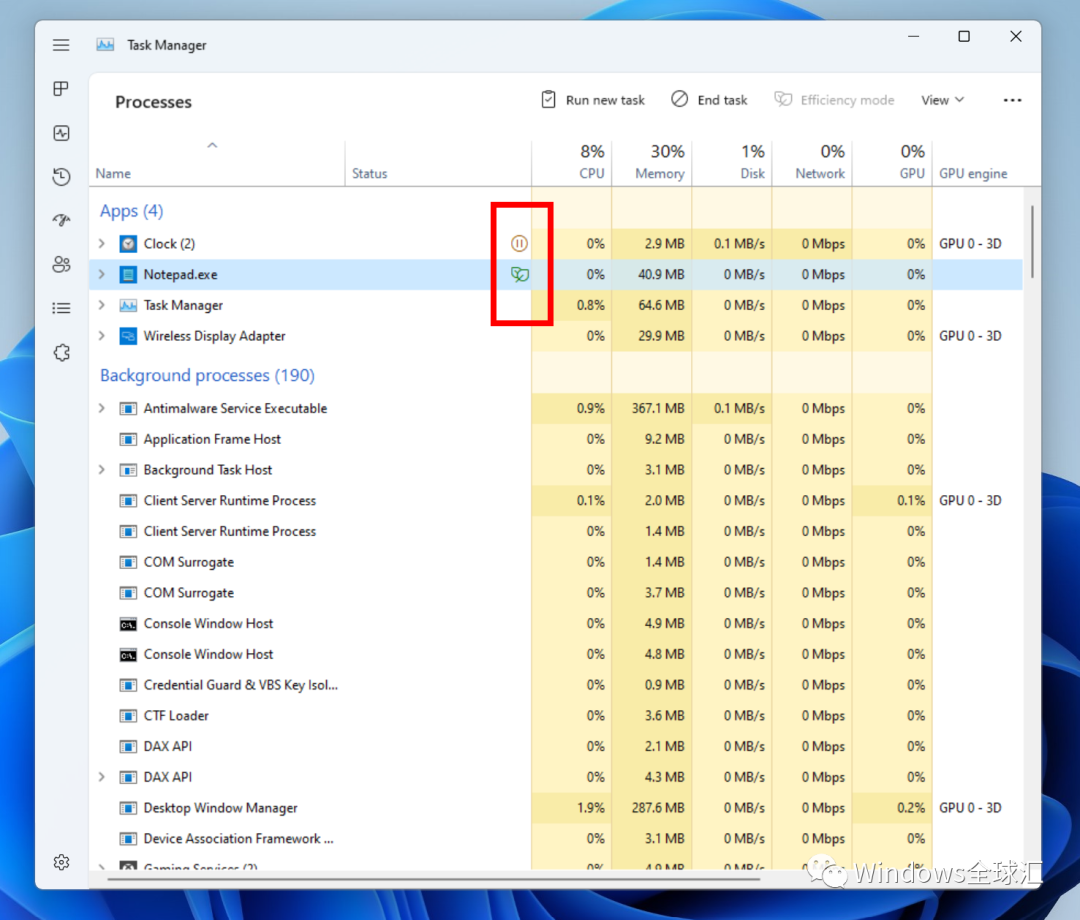Select the first Client Server Runtime Process
1080x920 pixels.
556,501
